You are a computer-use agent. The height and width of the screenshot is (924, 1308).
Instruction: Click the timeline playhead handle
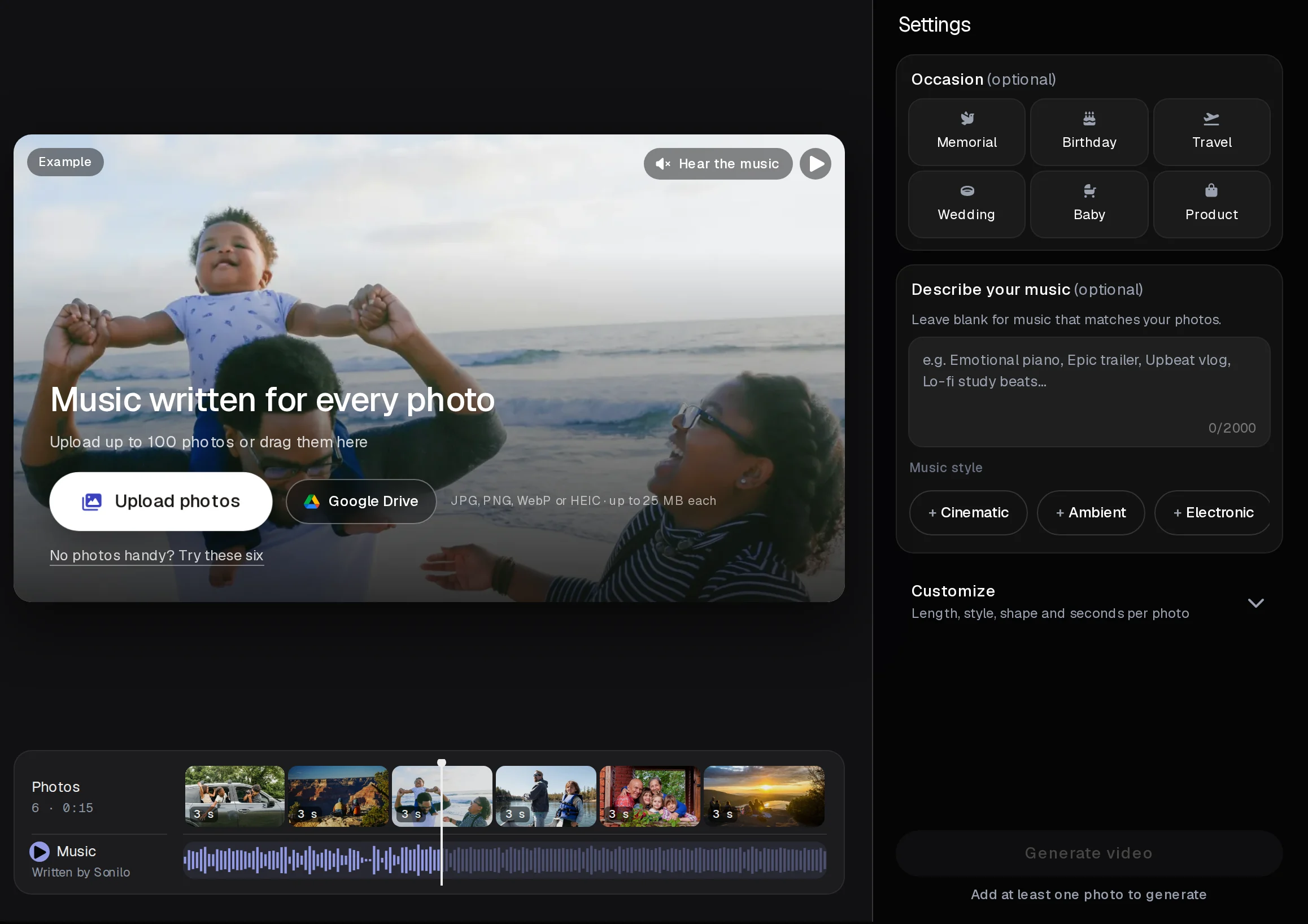(442, 763)
